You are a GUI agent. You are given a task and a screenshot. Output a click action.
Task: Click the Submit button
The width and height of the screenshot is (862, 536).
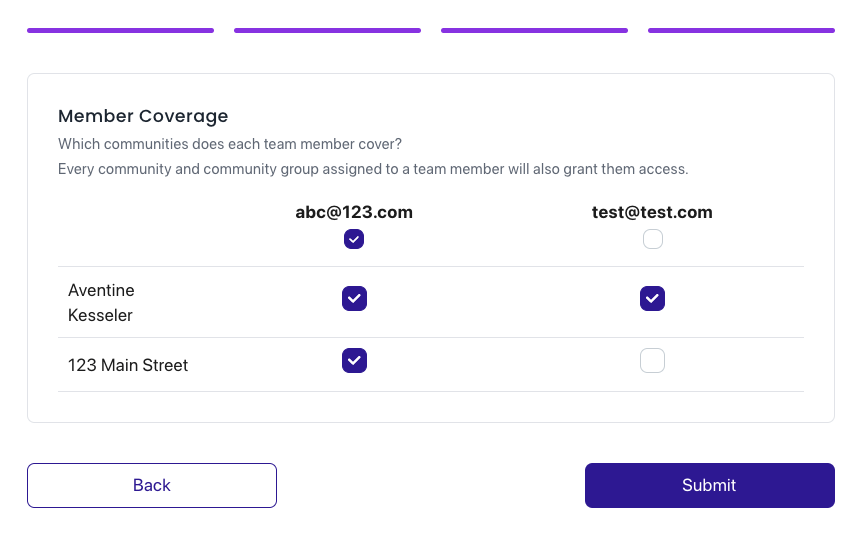coord(710,485)
